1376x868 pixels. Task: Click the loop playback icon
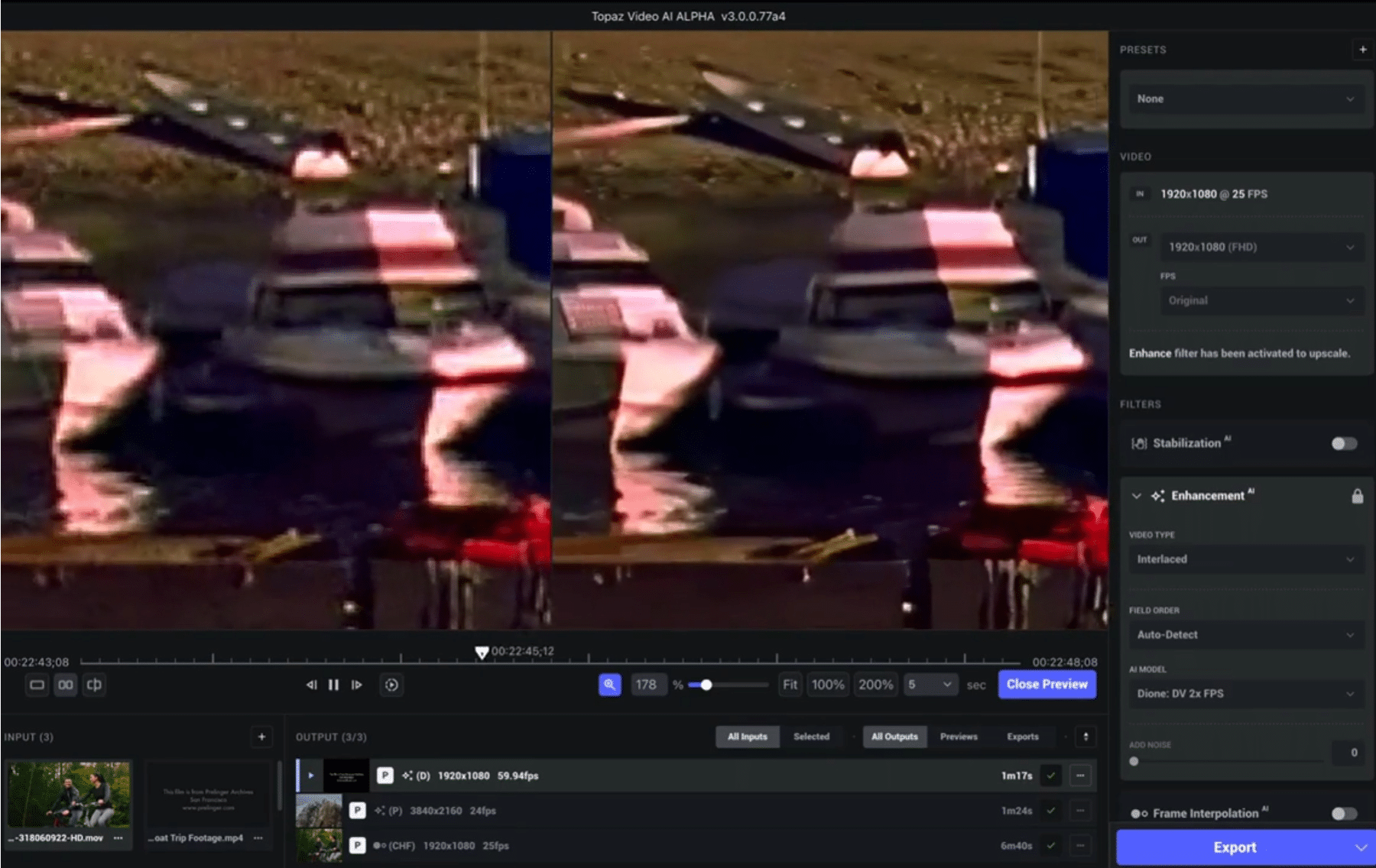coord(391,685)
